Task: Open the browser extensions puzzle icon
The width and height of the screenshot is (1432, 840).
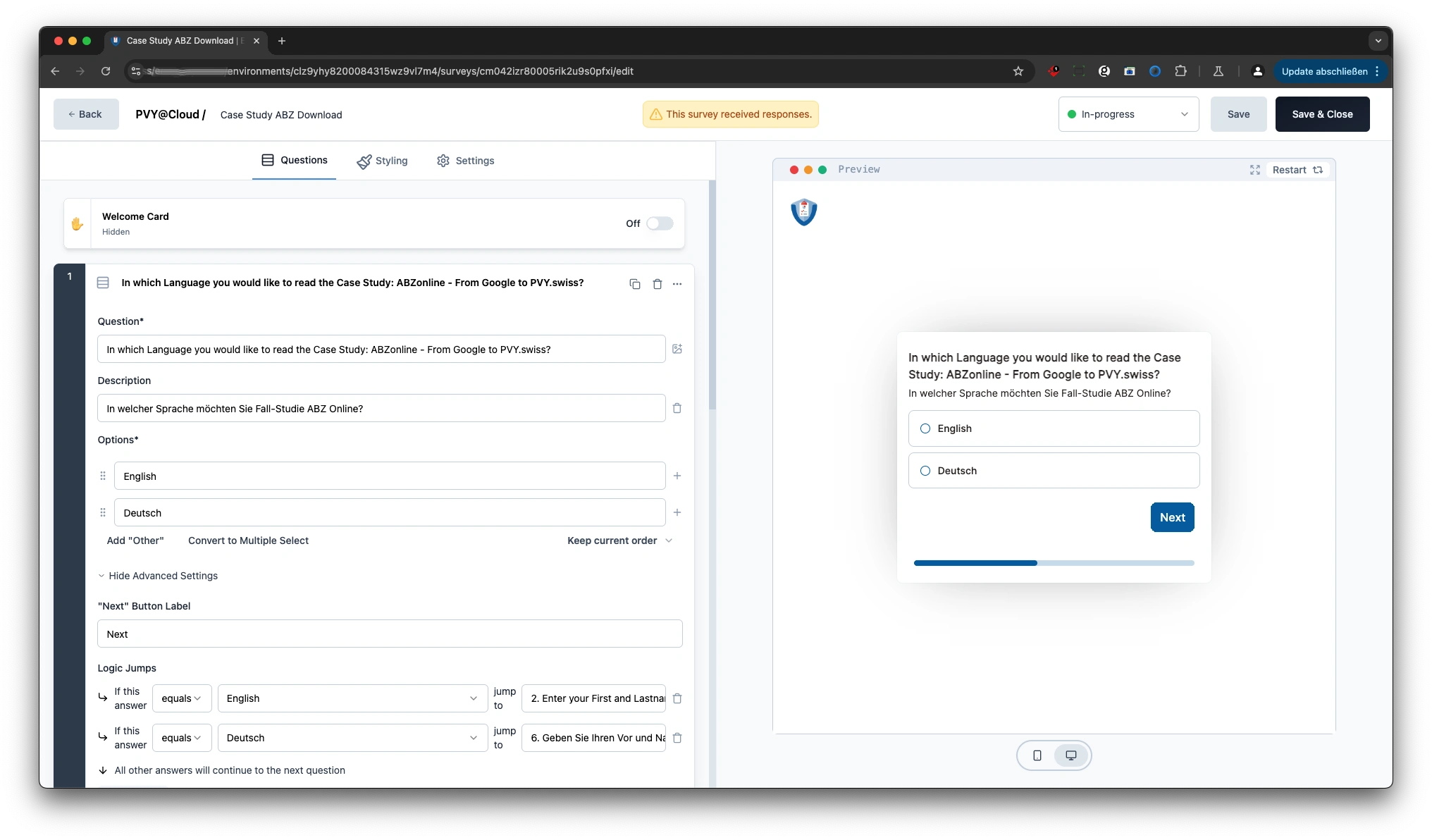Action: point(1181,71)
